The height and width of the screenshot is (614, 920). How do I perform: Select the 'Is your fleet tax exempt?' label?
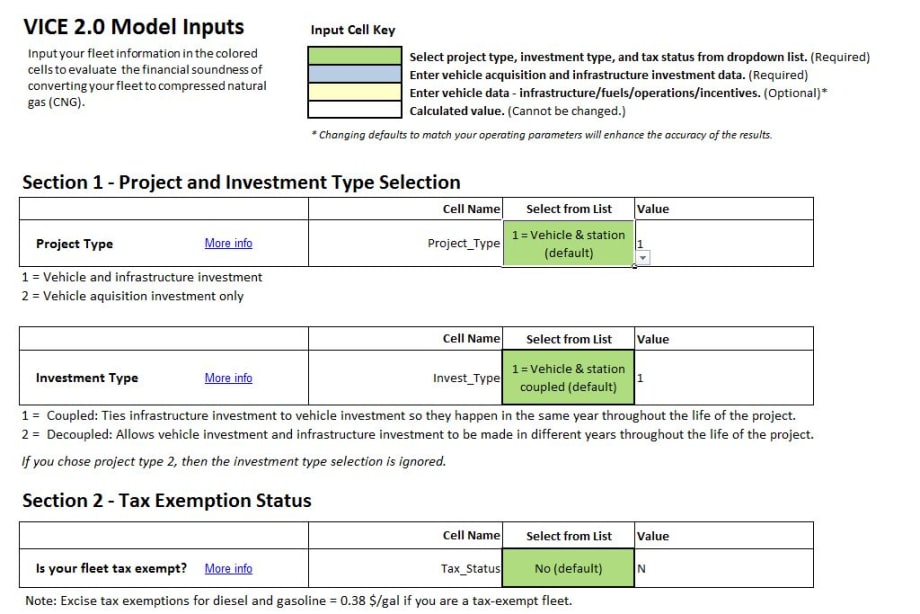(111, 569)
